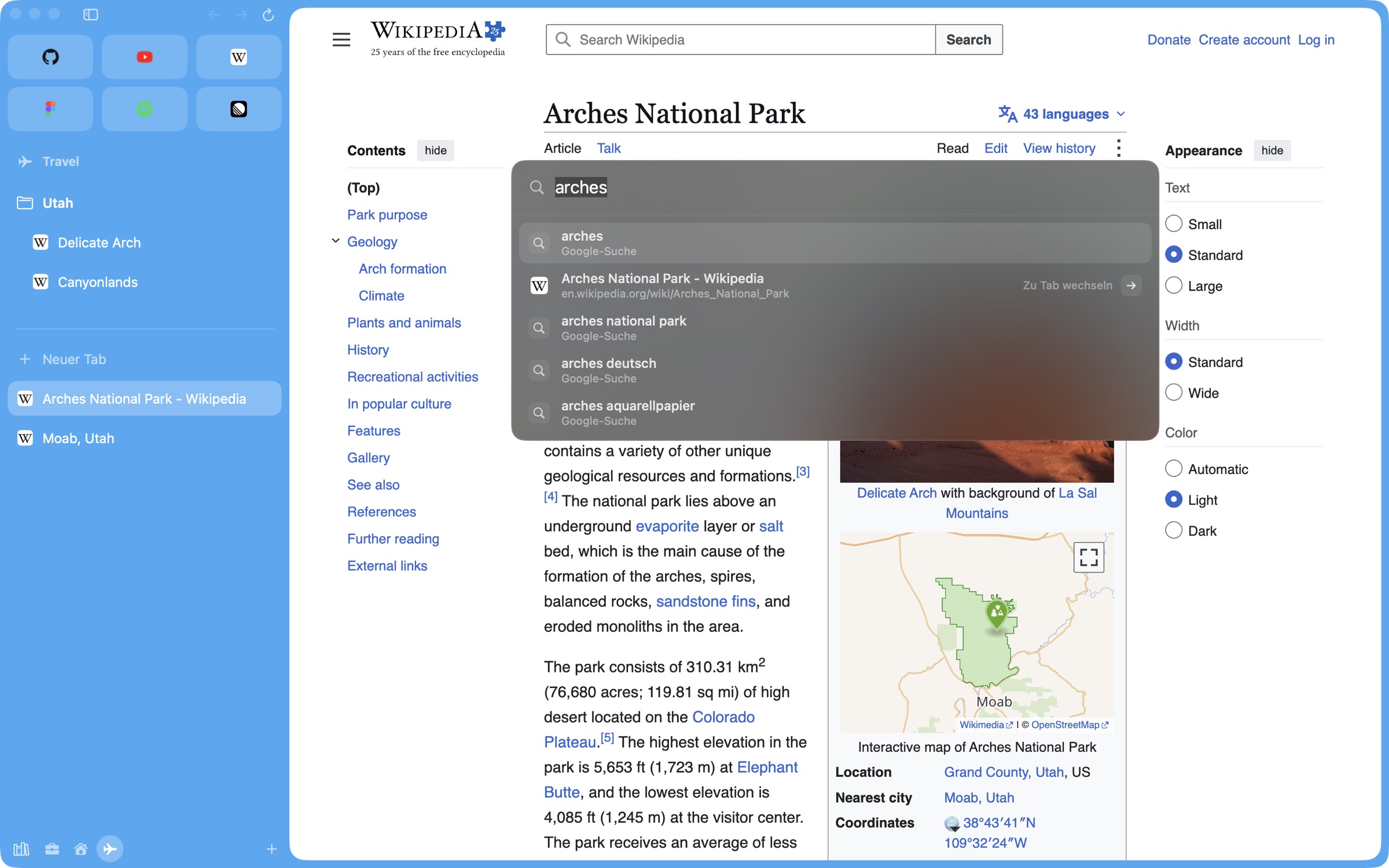Click the forward navigation arrow

[241, 14]
